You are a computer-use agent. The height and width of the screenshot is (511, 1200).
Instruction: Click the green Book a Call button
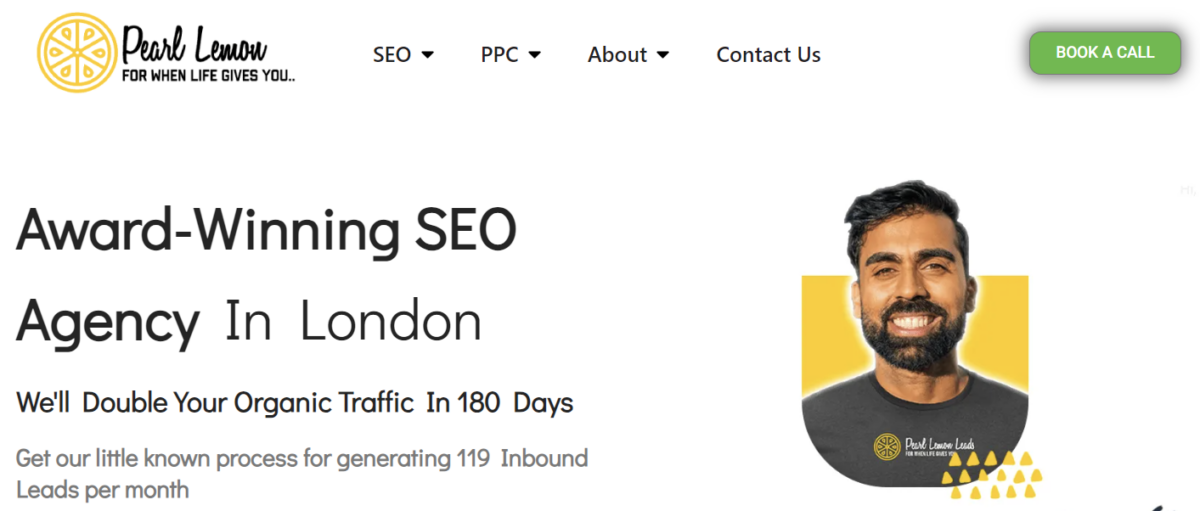point(1105,52)
